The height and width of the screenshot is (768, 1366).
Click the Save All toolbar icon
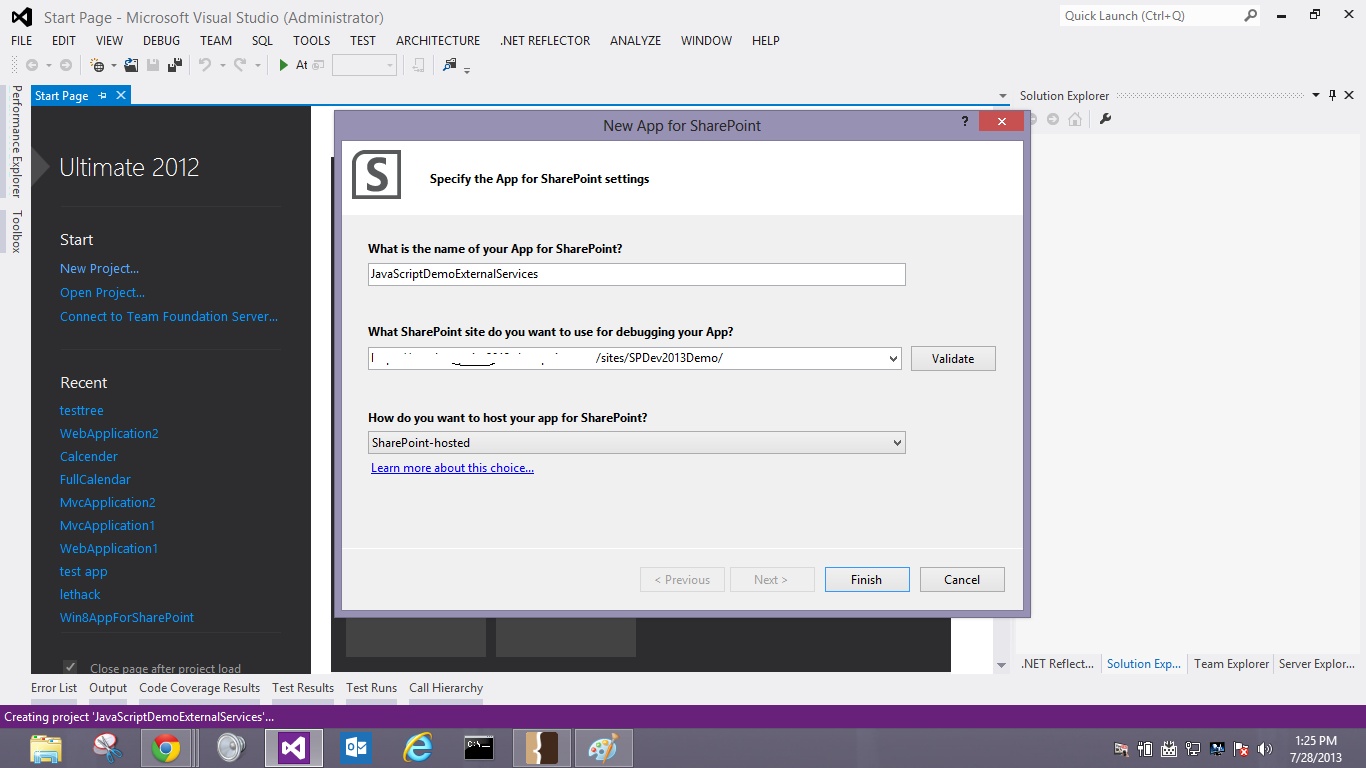175,65
